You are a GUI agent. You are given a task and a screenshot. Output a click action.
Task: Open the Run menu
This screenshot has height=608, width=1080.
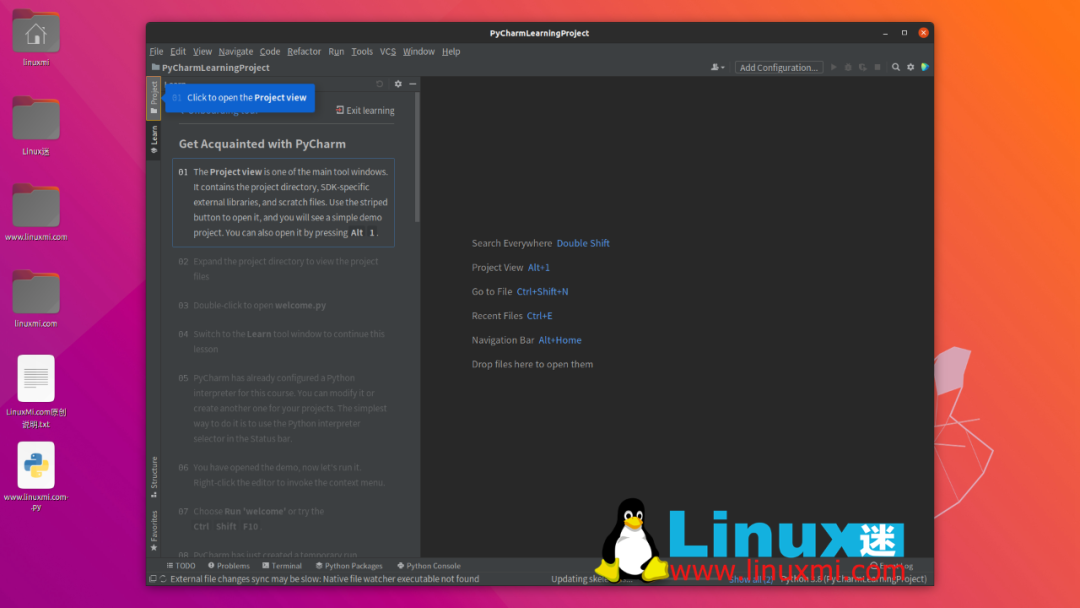click(x=336, y=52)
